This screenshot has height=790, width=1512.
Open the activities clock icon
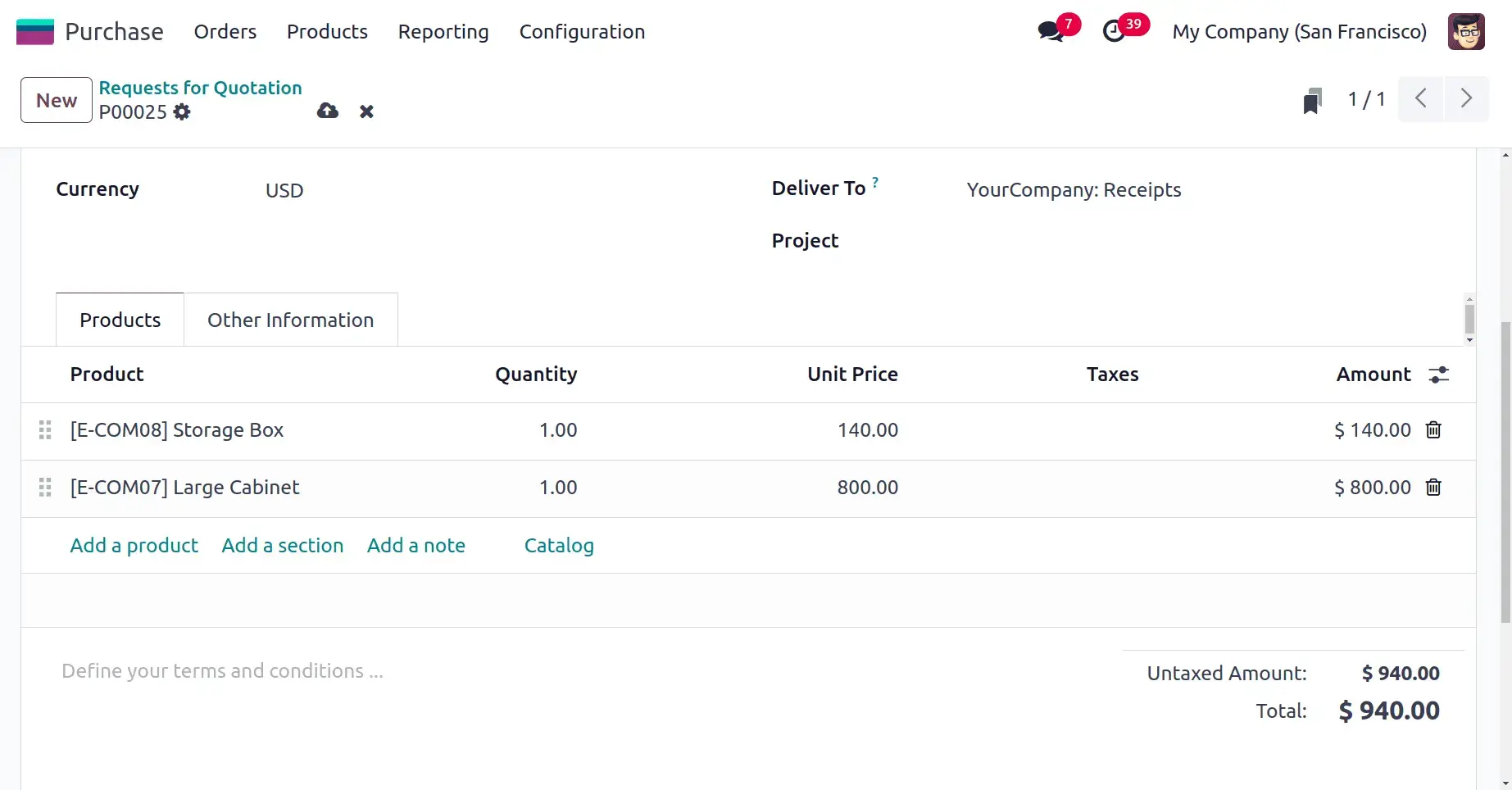coord(1115,32)
